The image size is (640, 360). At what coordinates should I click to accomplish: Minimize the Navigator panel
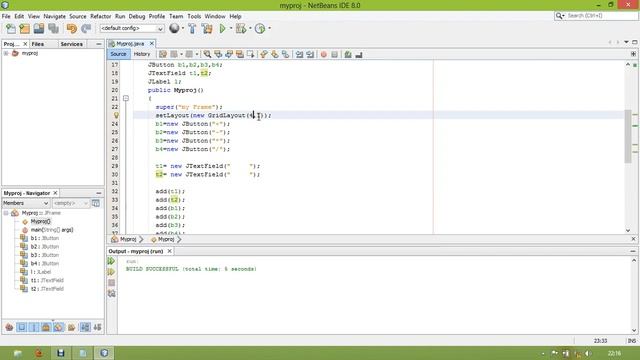coord(99,193)
